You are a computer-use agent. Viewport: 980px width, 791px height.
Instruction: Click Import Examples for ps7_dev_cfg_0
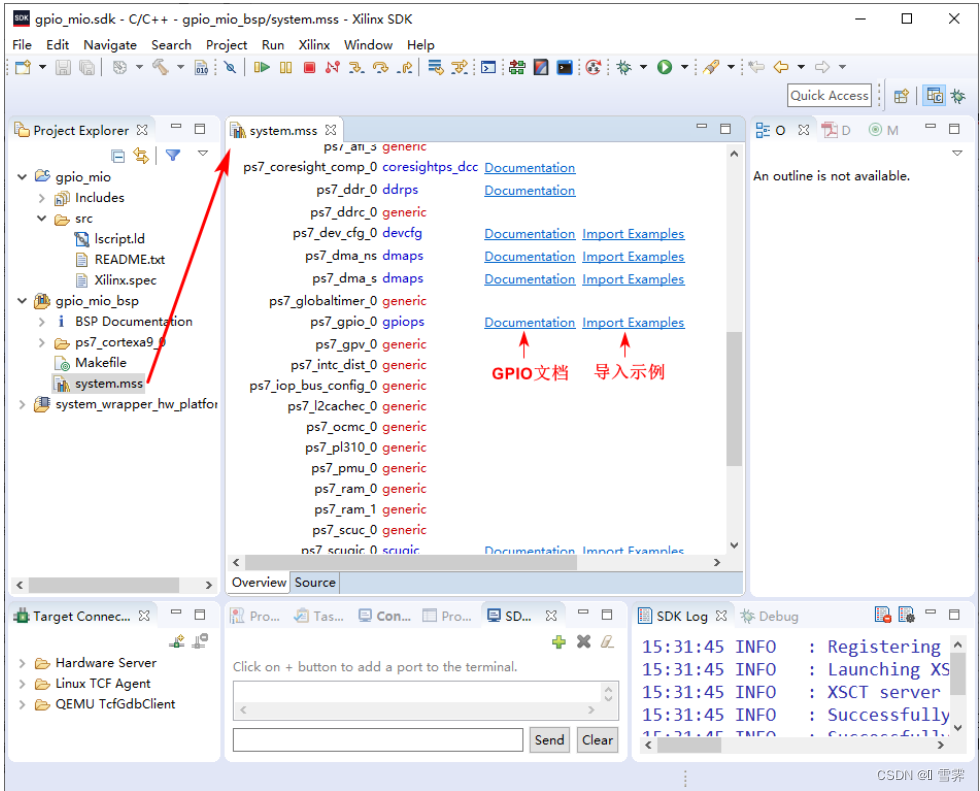tap(633, 234)
